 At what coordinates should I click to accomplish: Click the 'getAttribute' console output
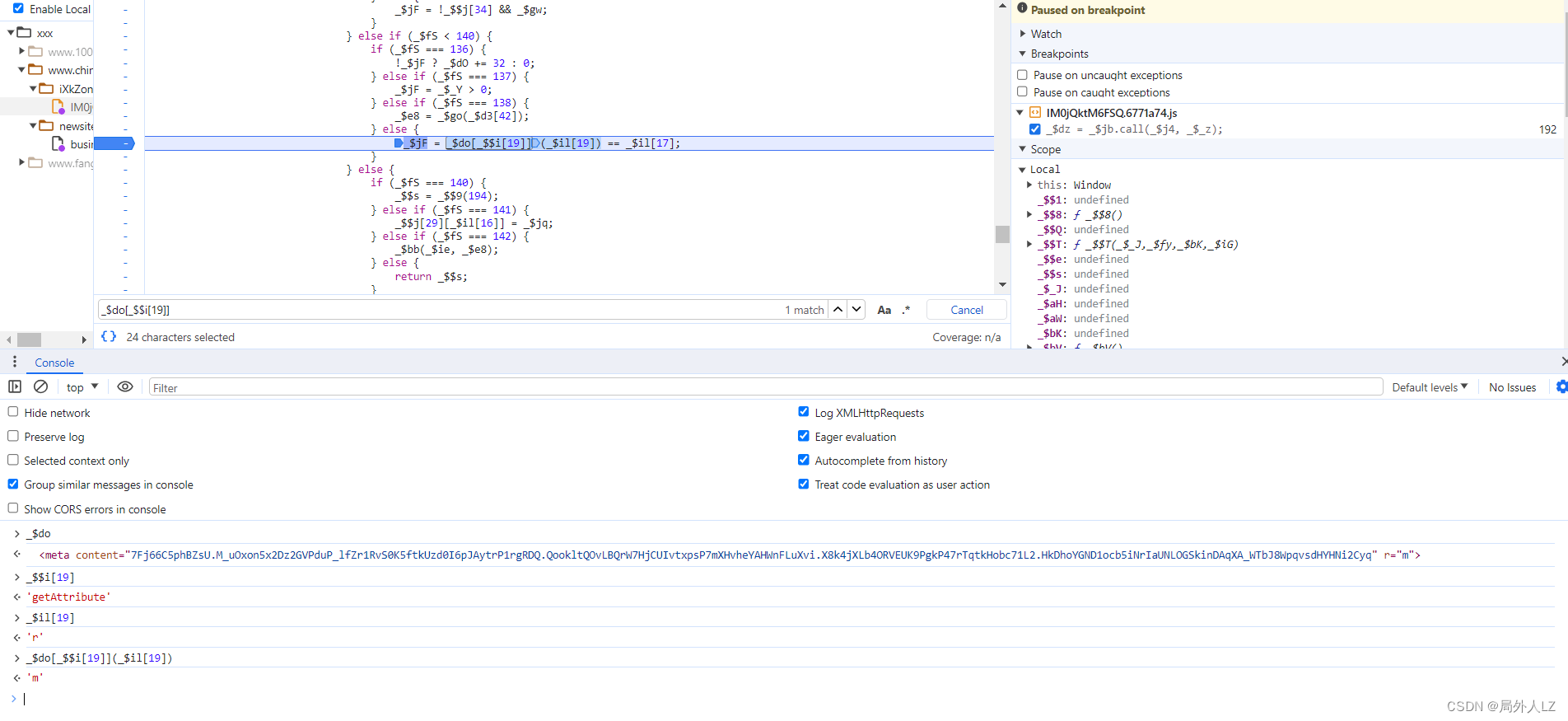[68, 597]
